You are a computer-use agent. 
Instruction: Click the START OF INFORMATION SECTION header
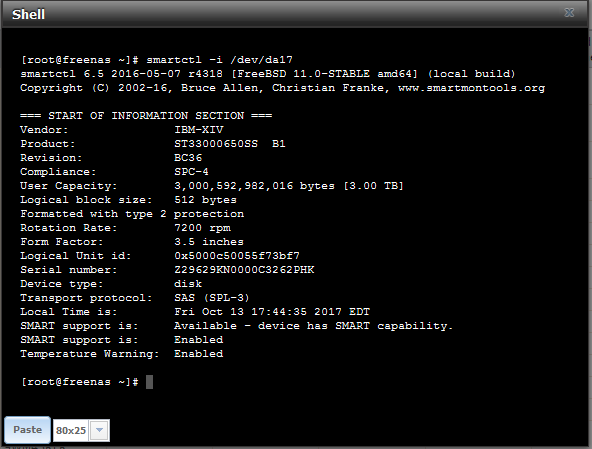(x=146, y=116)
